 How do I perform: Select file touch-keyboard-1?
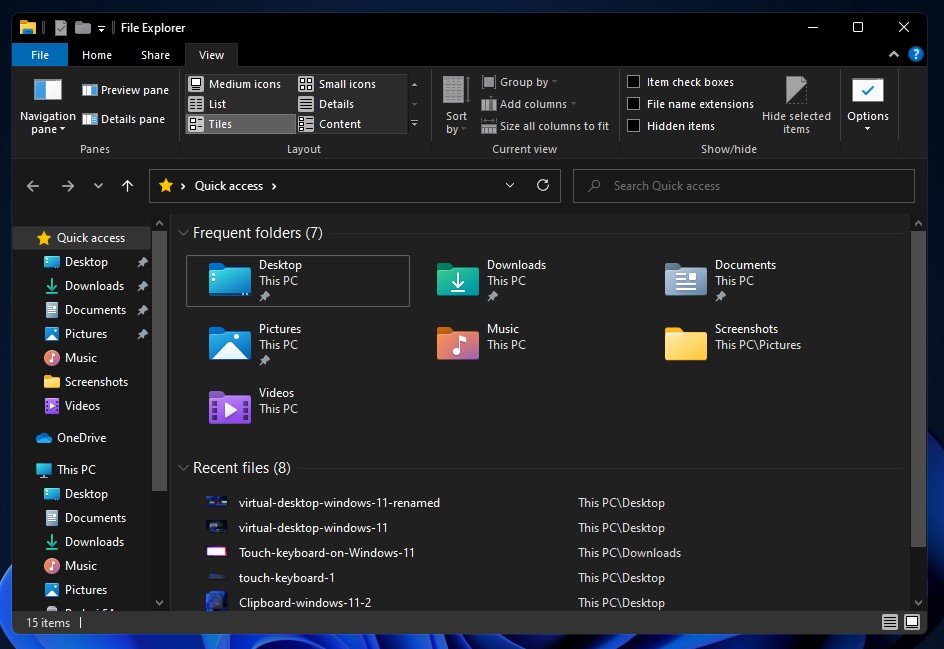(287, 578)
